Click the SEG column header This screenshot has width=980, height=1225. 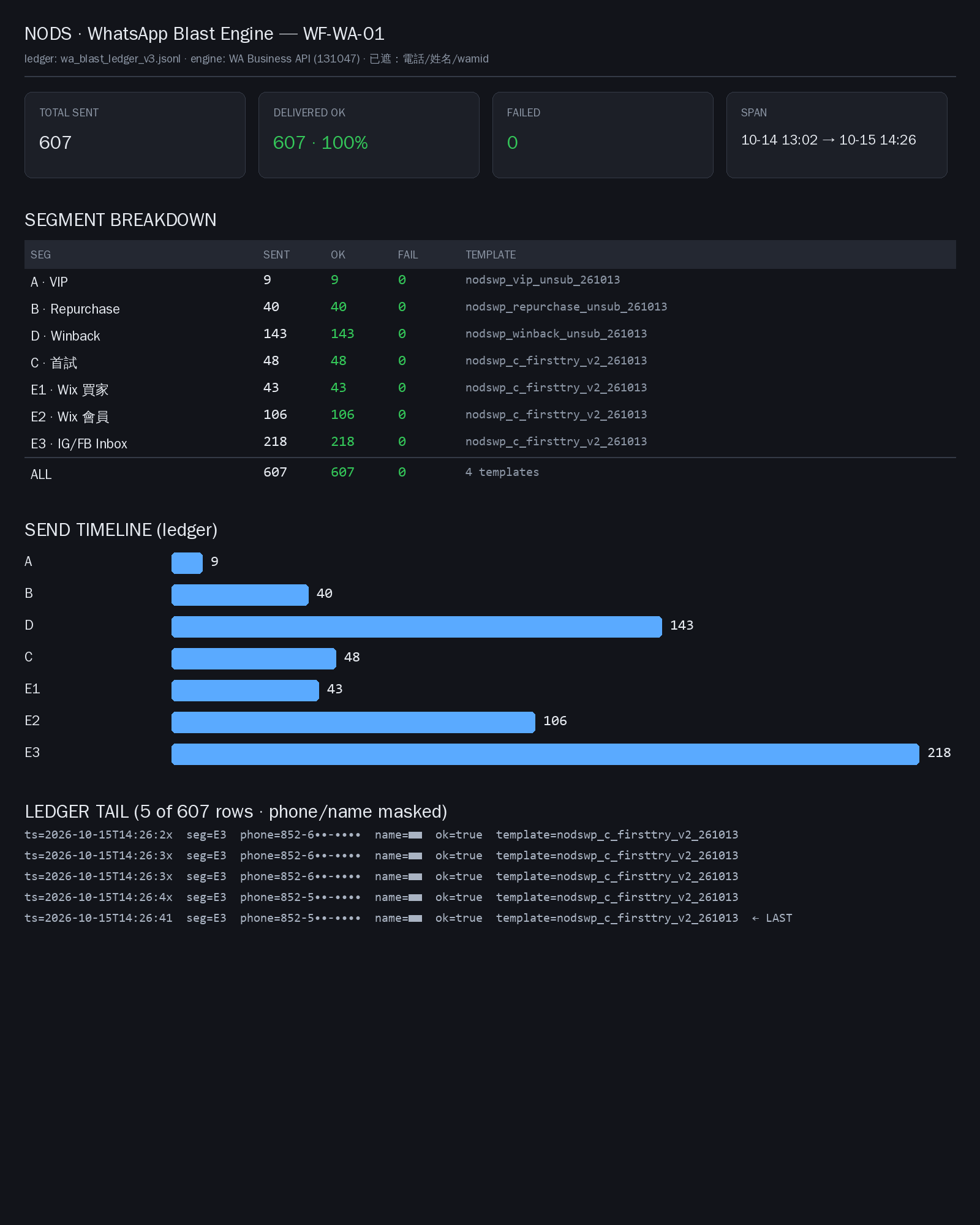click(41, 255)
